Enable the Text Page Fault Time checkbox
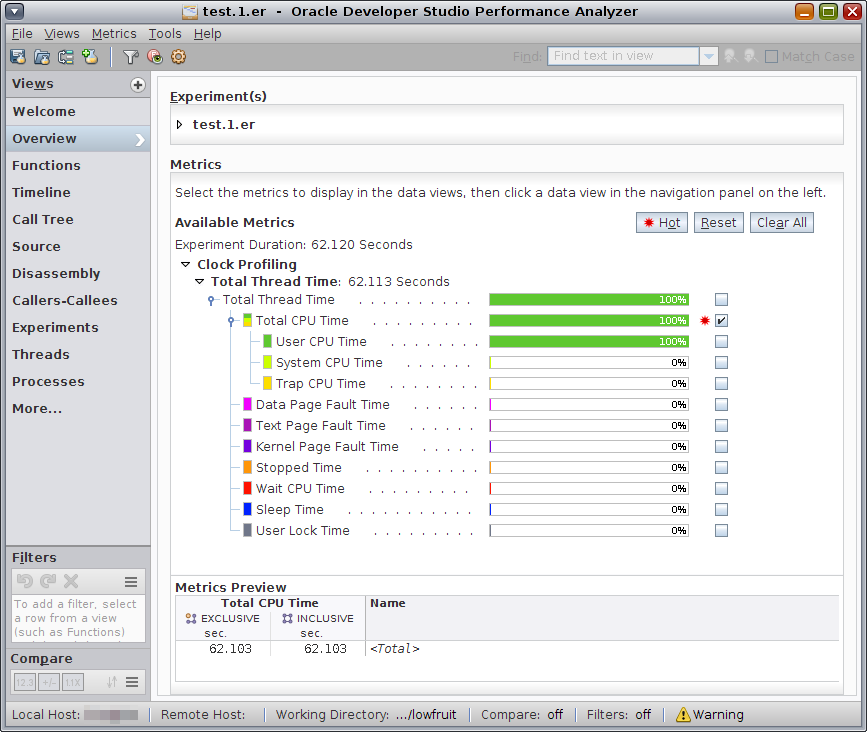Viewport: 867px width, 732px height. coord(721,426)
